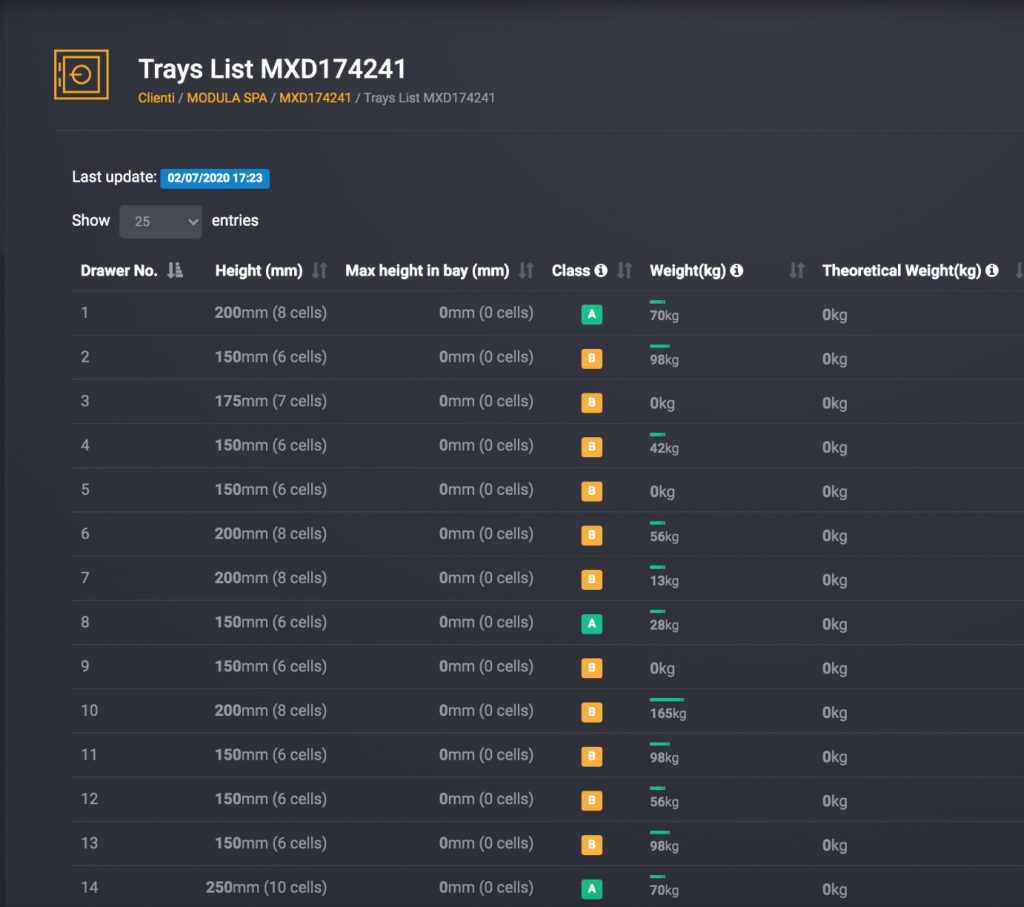Click class B badge for drawer 12
The image size is (1024, 907).
click(x=592, y=800)
